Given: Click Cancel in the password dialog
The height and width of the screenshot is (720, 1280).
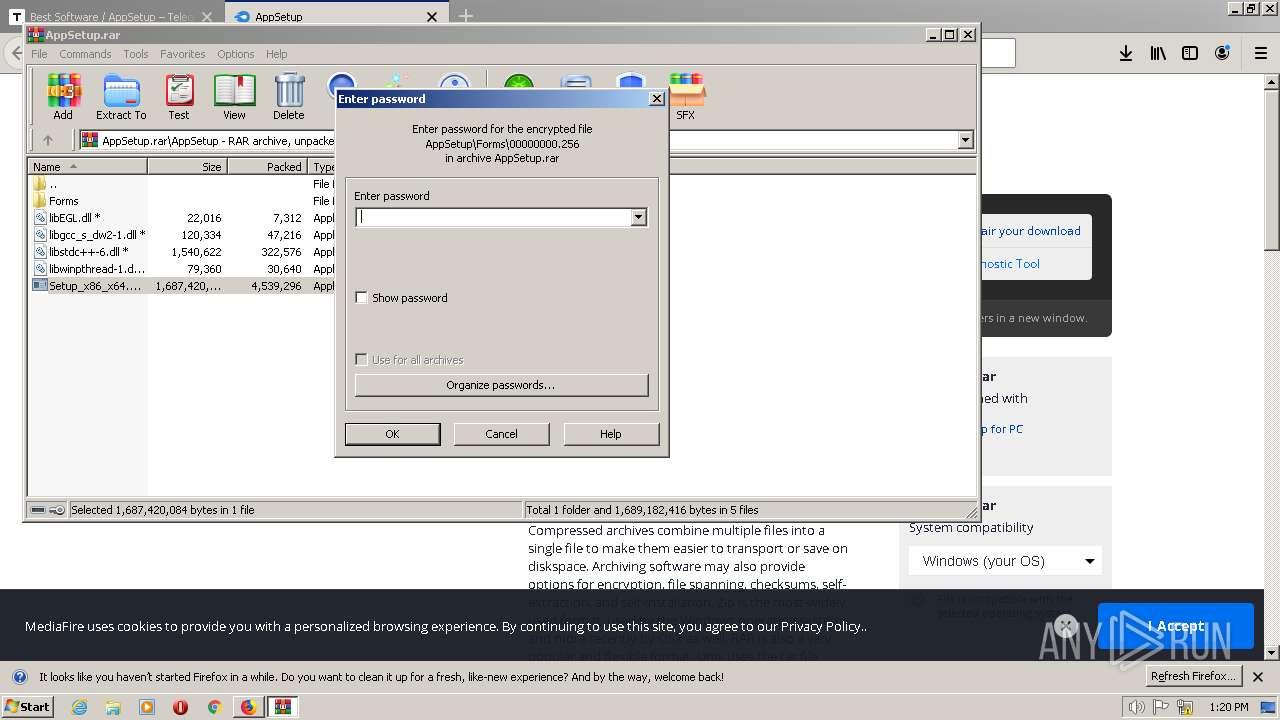Looking at the screenshot, I should click(x=501, y=434).
